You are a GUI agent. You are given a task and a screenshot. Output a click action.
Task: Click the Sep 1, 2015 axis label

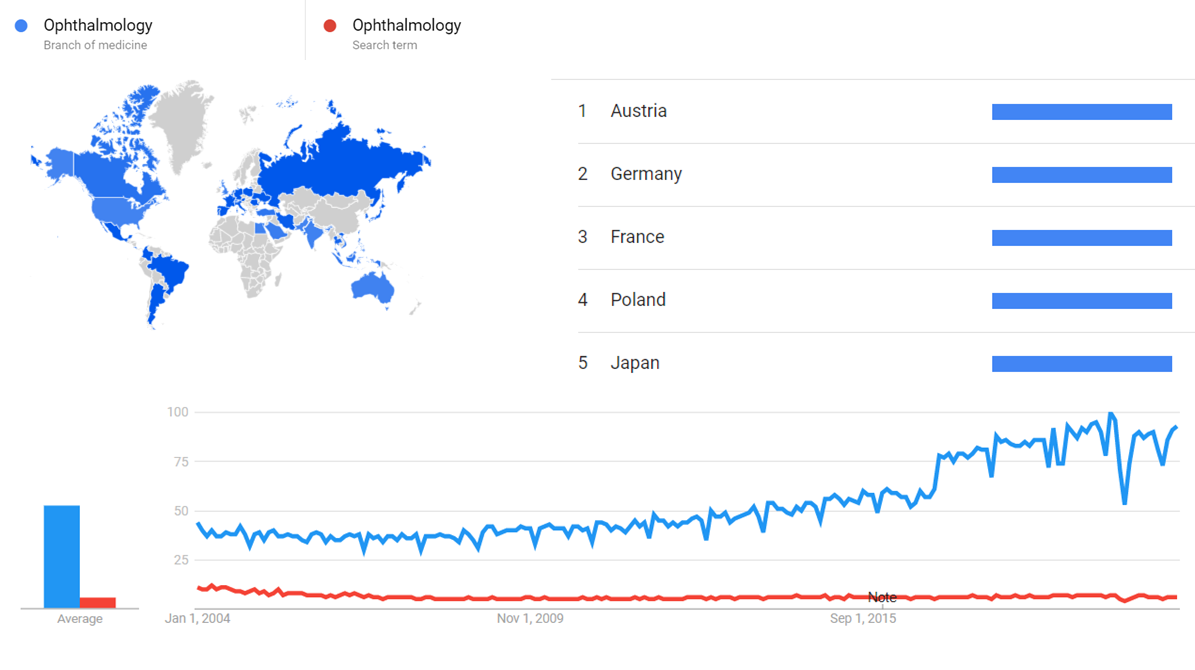(x=863, y=619)
